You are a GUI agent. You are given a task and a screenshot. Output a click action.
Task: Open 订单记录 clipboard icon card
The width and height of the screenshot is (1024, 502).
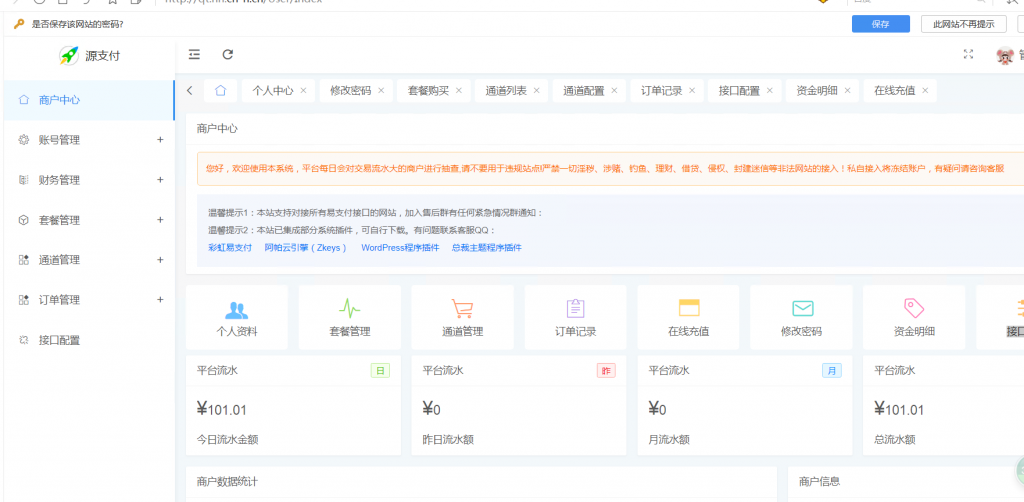point(575,309)
